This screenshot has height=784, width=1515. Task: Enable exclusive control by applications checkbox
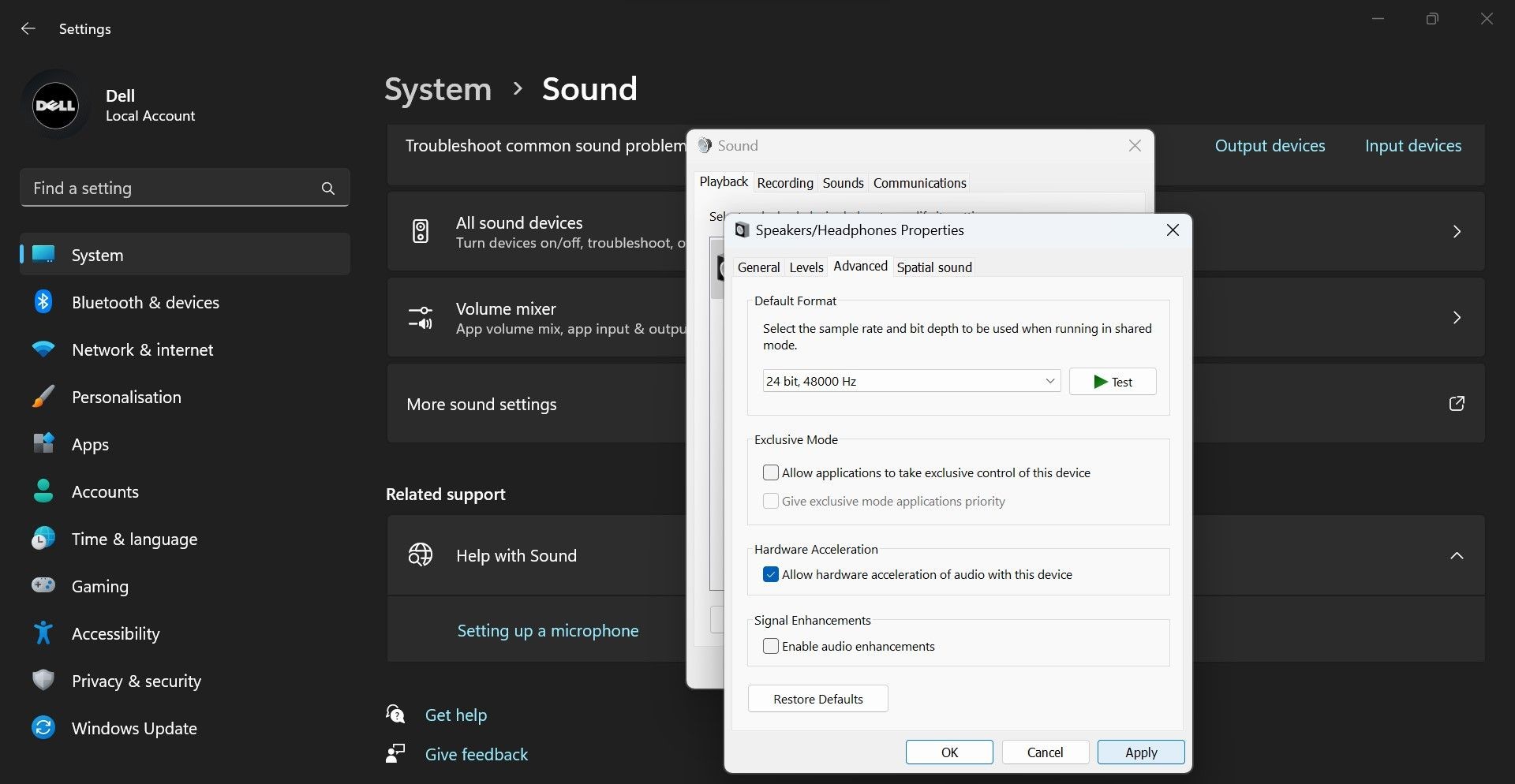click(x=771, y=472)
